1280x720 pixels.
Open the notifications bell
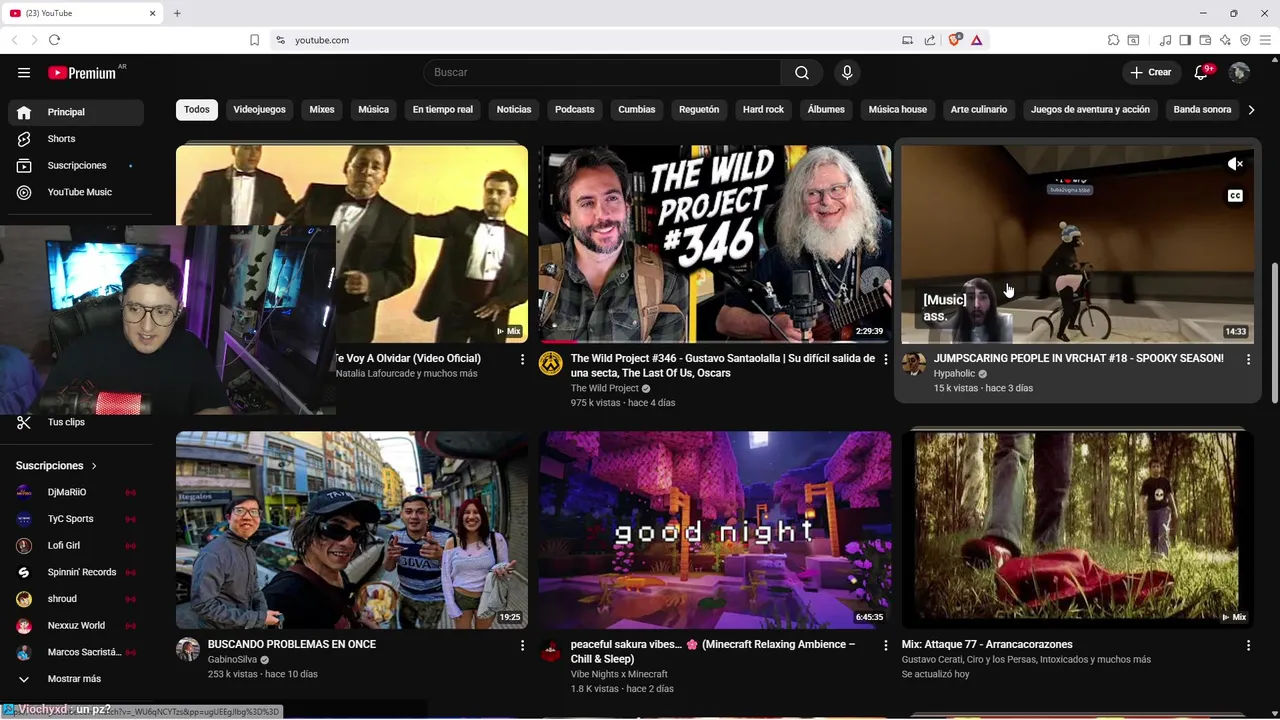[1201, 72]
